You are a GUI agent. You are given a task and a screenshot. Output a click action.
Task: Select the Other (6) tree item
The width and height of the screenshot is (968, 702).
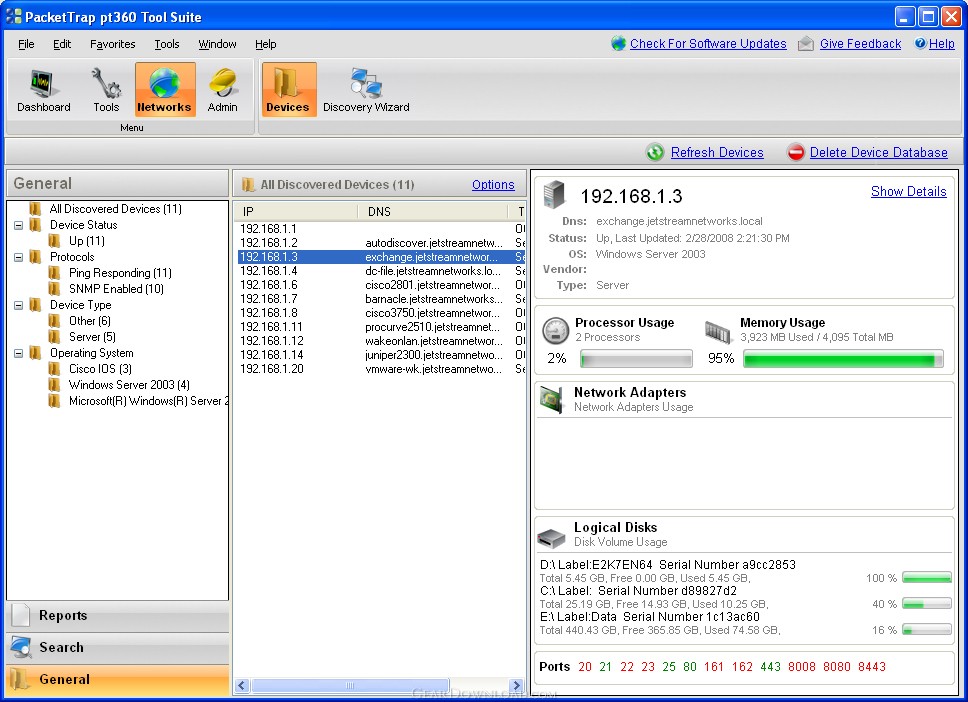pos(90,321)
